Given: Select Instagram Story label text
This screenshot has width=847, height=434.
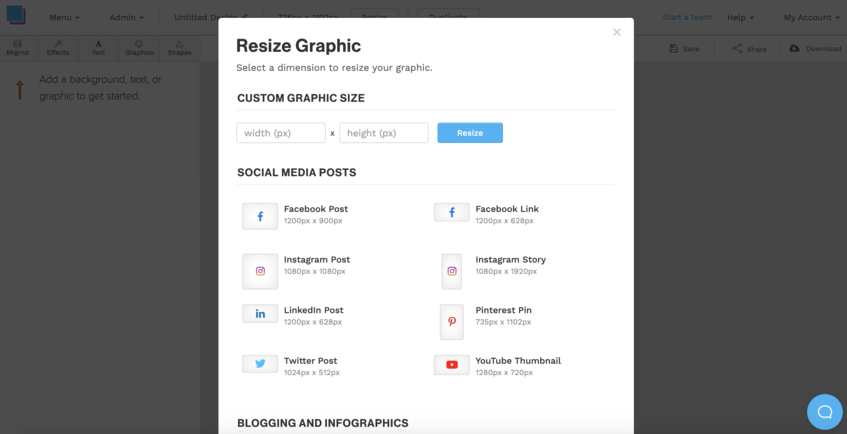Looking at the screenshot, I should [x=510, y=259].
